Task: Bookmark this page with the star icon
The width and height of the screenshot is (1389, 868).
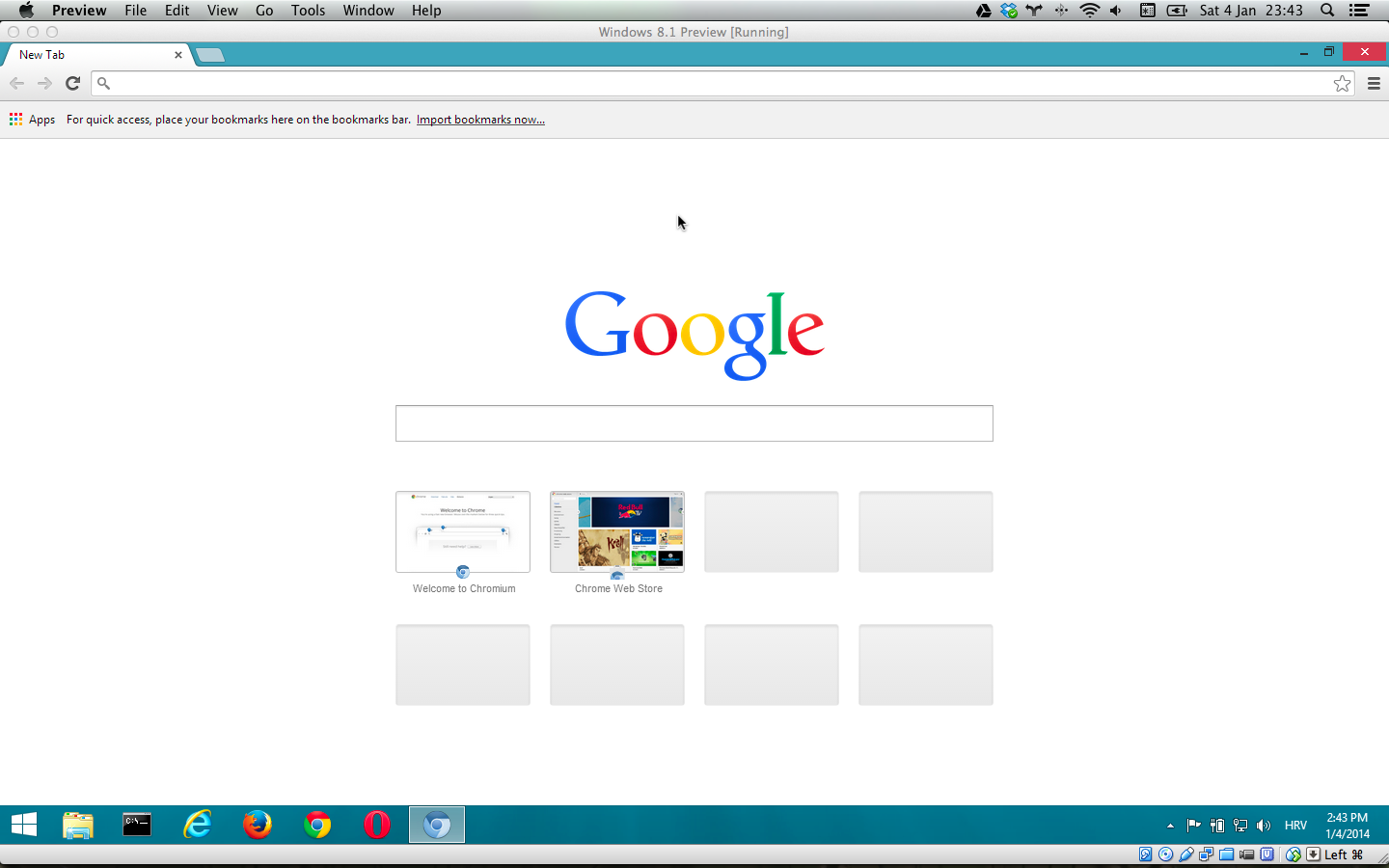Action: (1342, 84)
